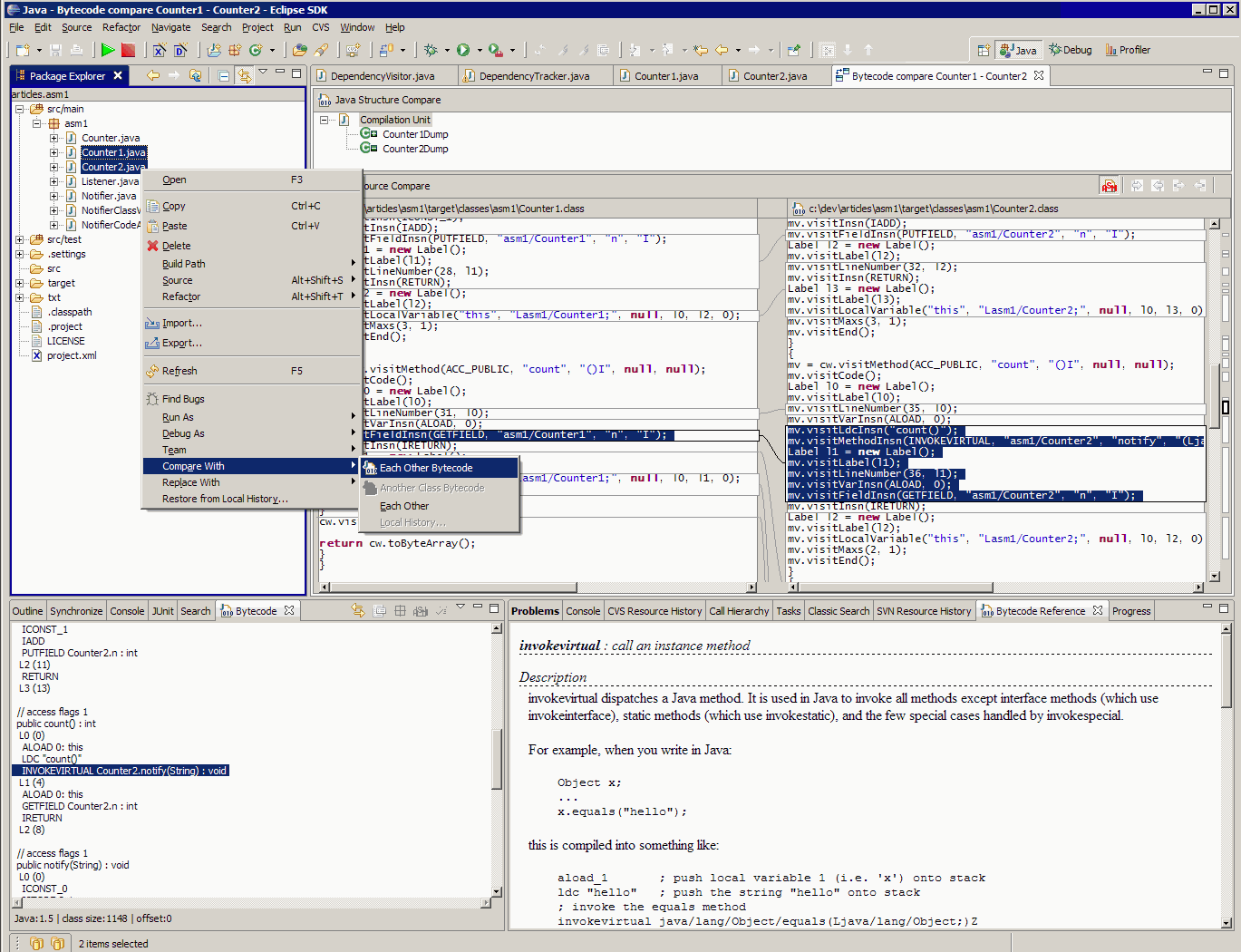Image resolution: width=1241 pixels, height=952 pixels.
Task: Select Each Other Bytecode from submenu
Action: (x=440, y=468)
